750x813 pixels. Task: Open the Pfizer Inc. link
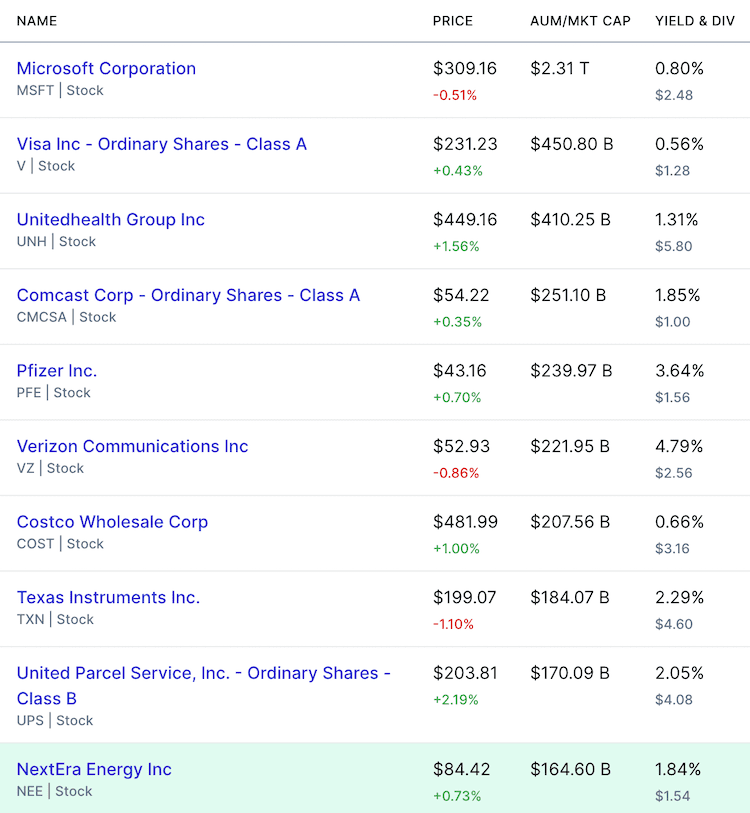point(57,371)
